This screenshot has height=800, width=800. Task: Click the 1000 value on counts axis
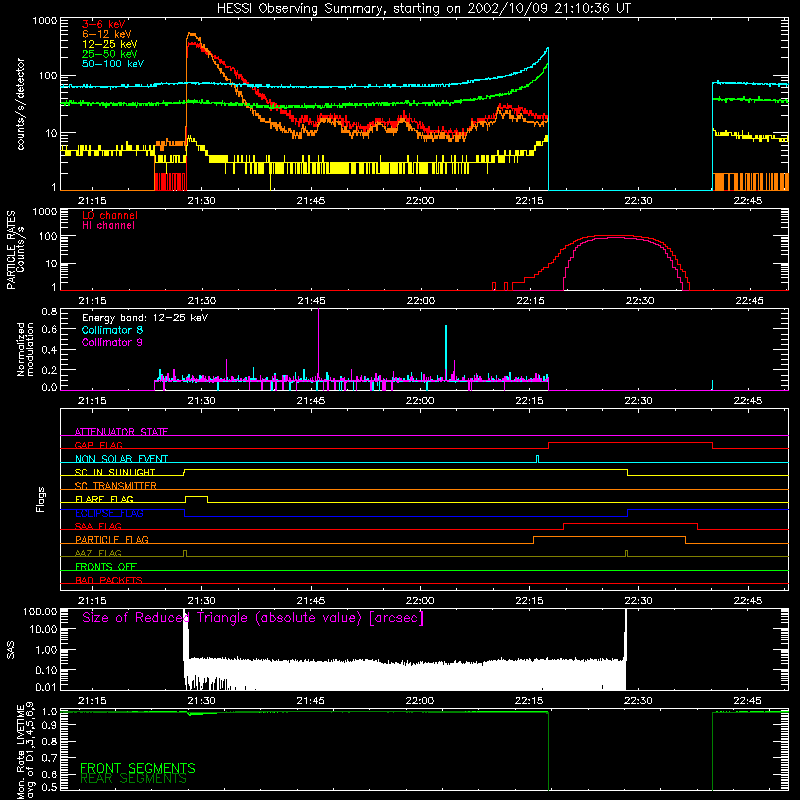point(44,21)
